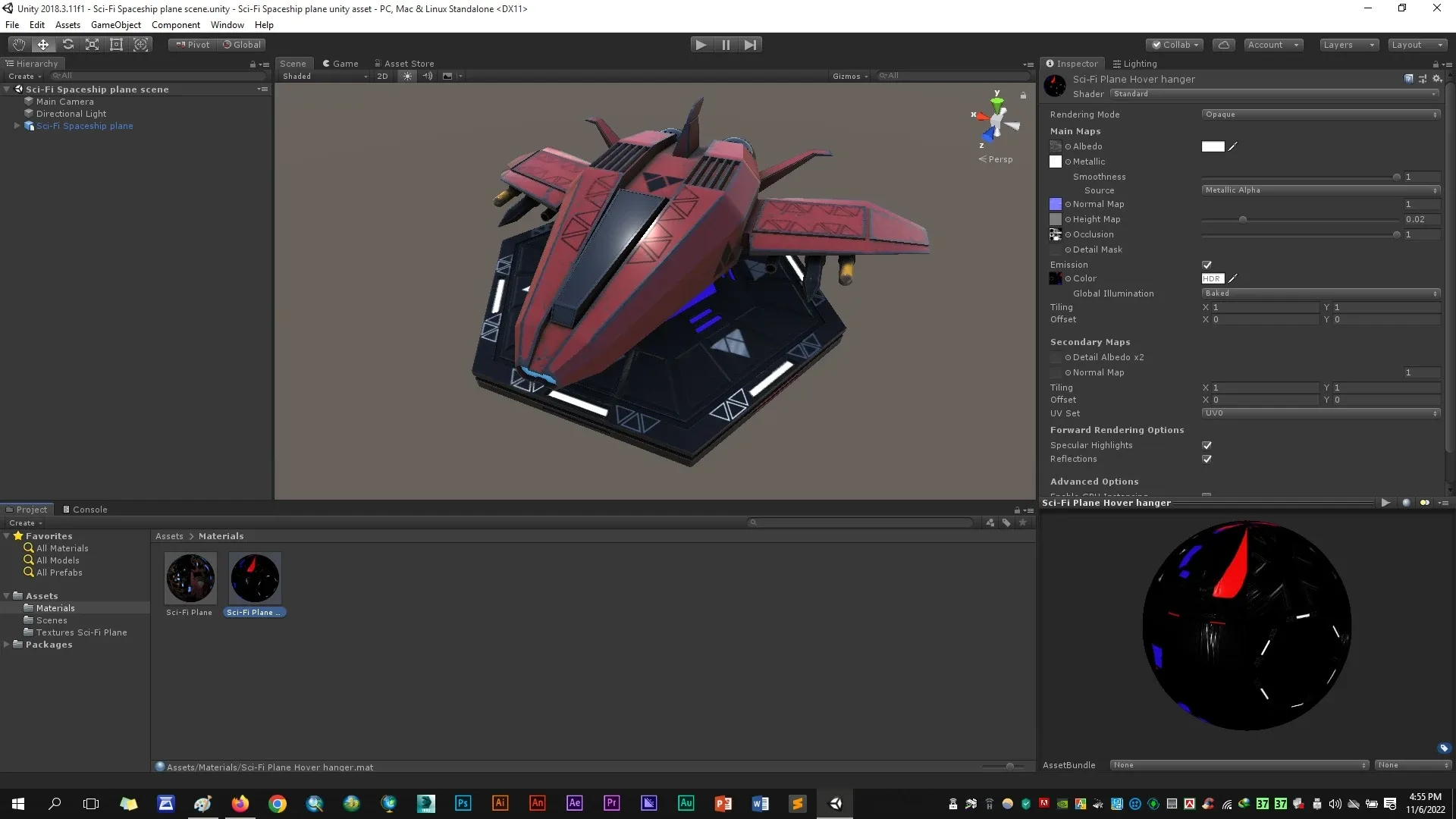Open material help reference icon

[1408, 79]
